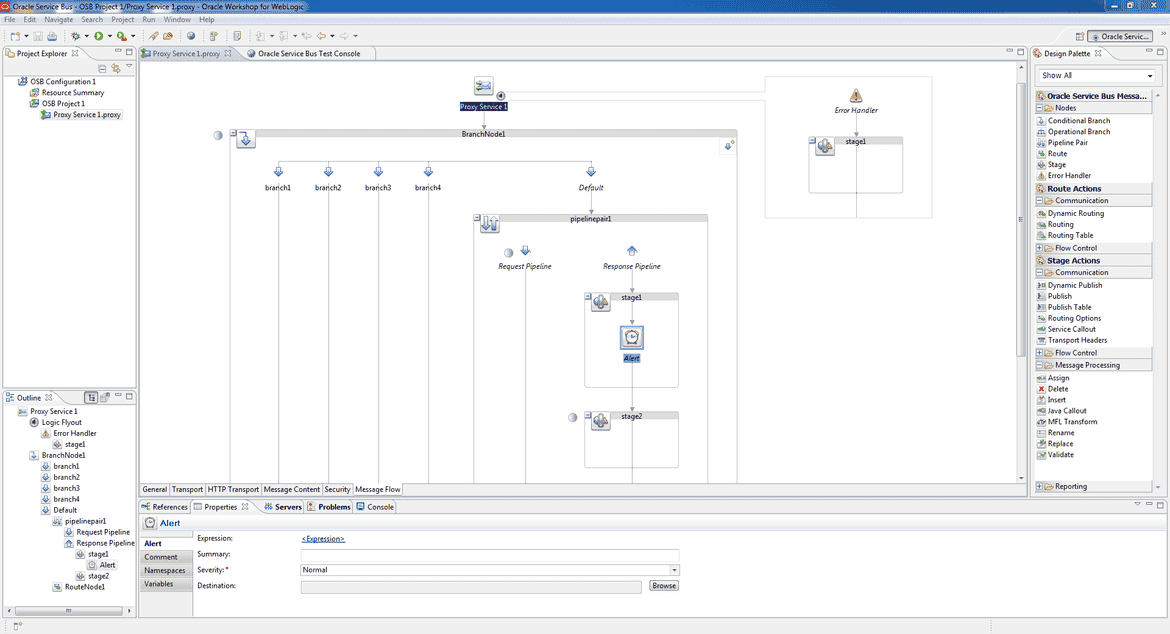The height and width of the screenshot is (634, 1170).
Task: Select the Default branch arrow icon on canvas
Action: 591,172
